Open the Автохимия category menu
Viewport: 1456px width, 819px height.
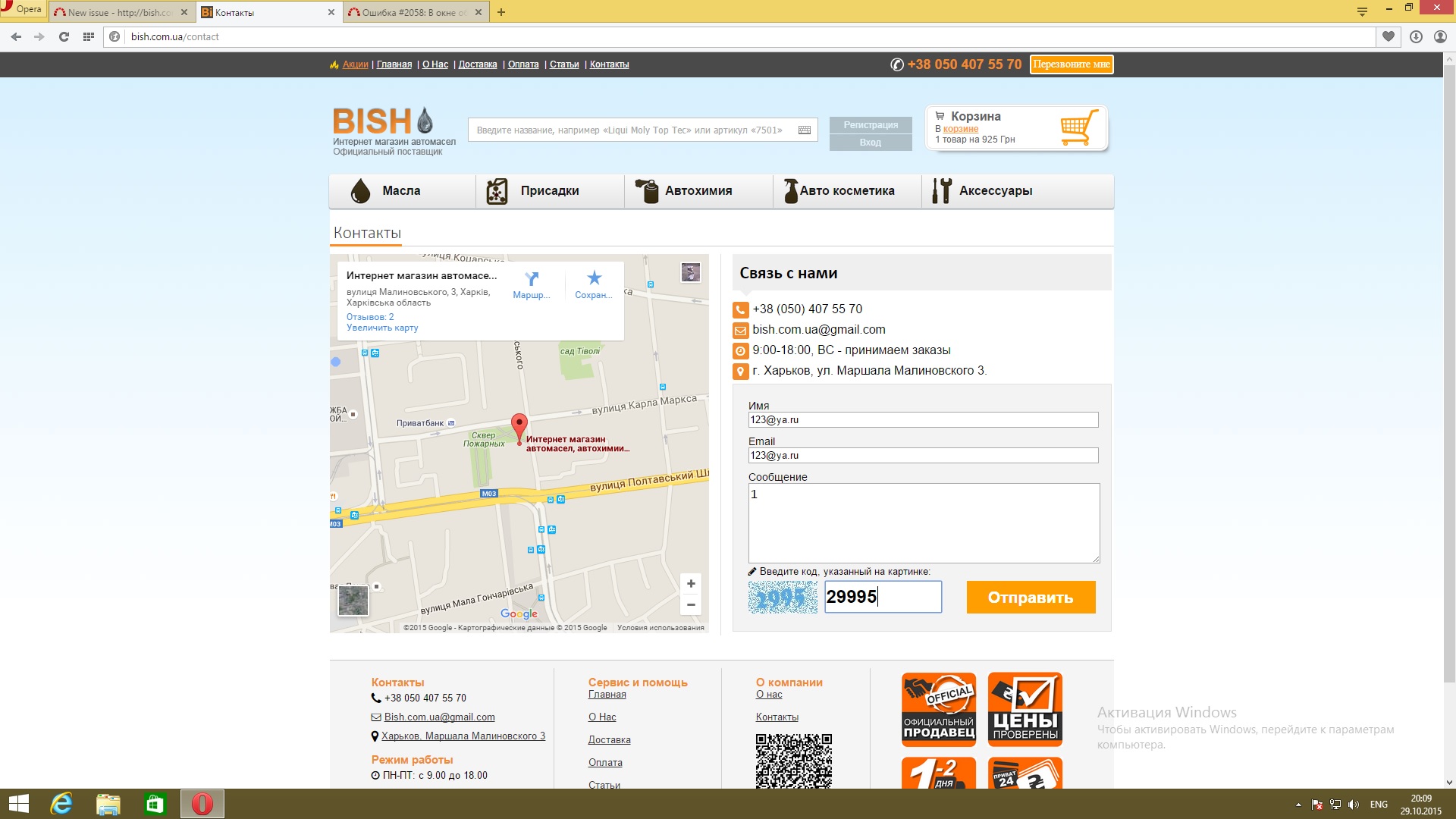pyautogui.click(x=698, y=191)
